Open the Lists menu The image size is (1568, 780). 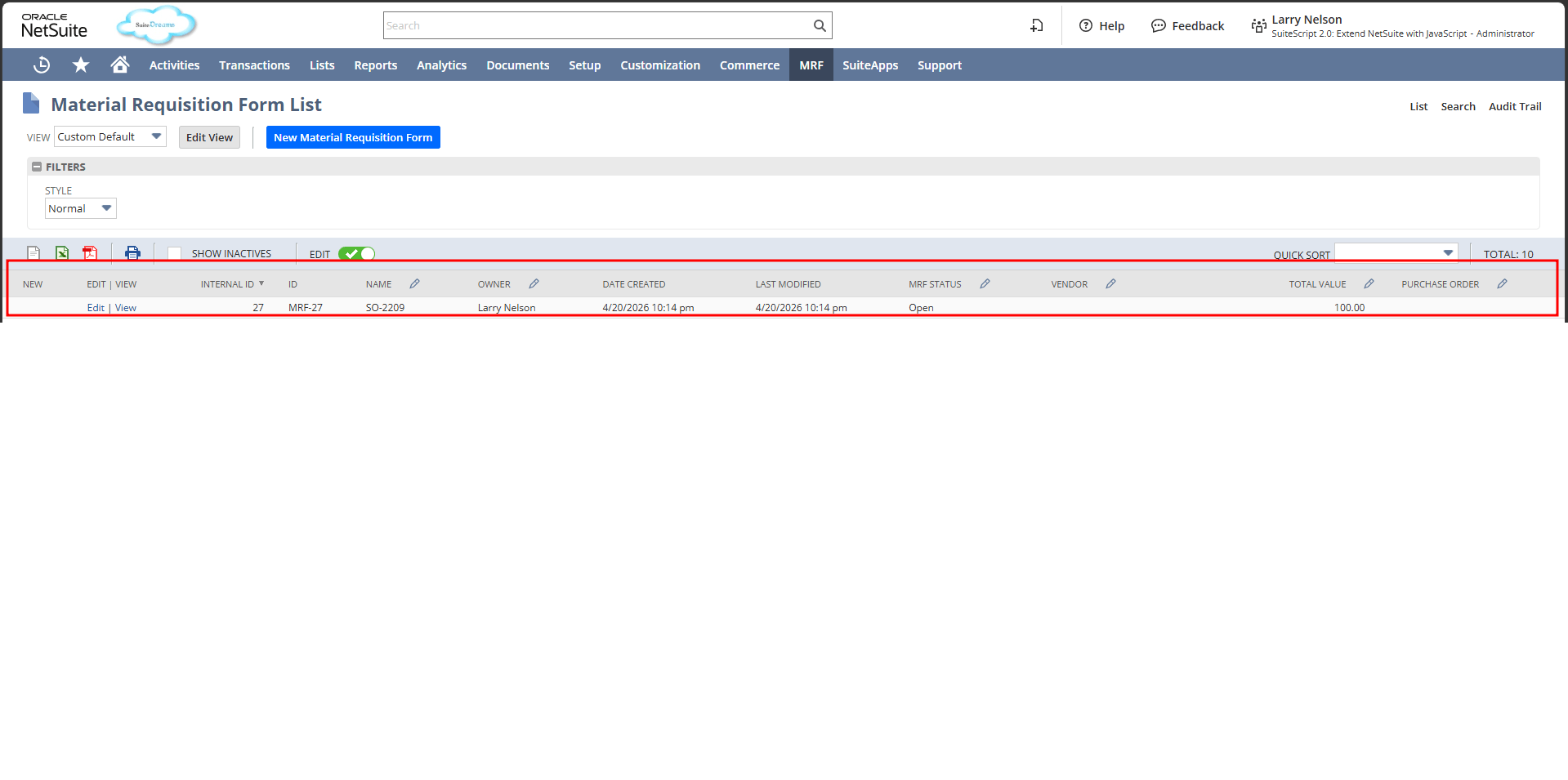point(322,65)
